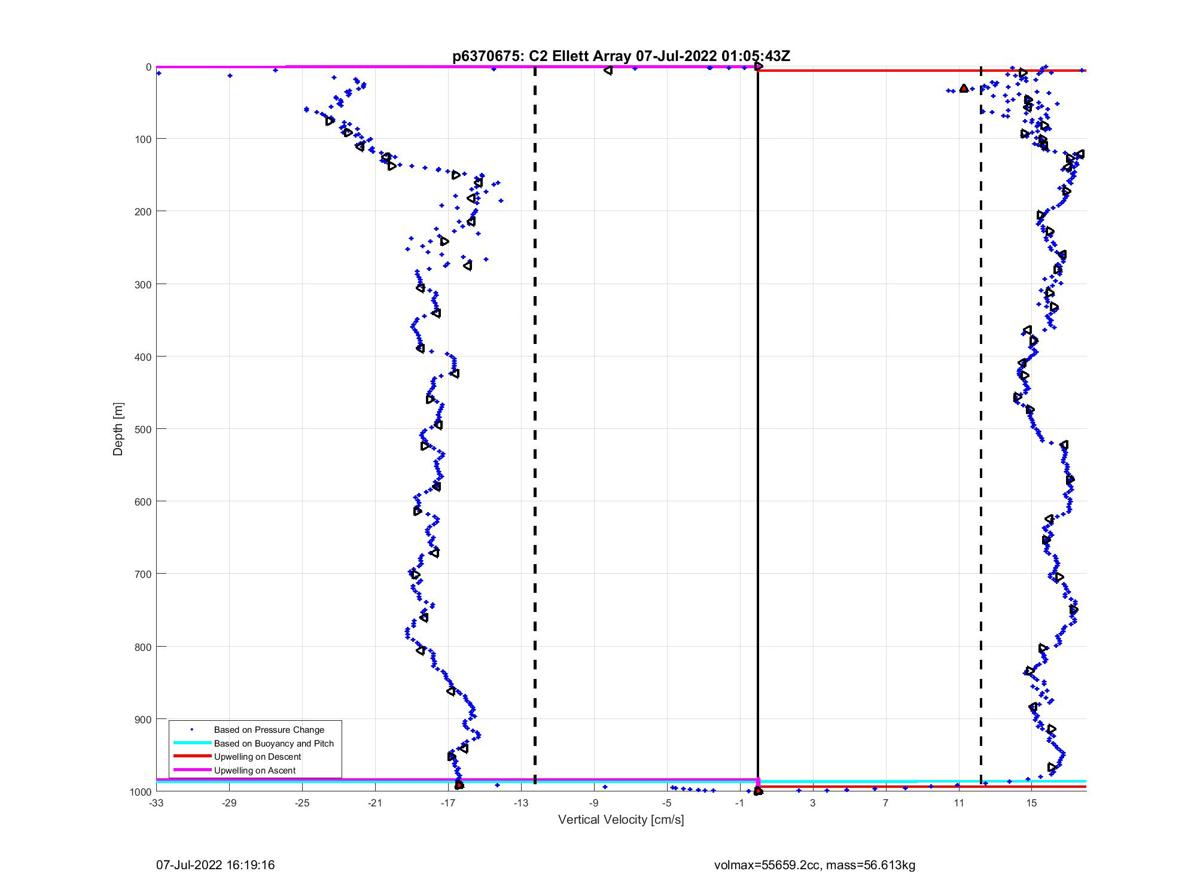Click legend entry "Based on Buoyancy and Pitch"
The image size is (1200, 889).
[274, 743]
